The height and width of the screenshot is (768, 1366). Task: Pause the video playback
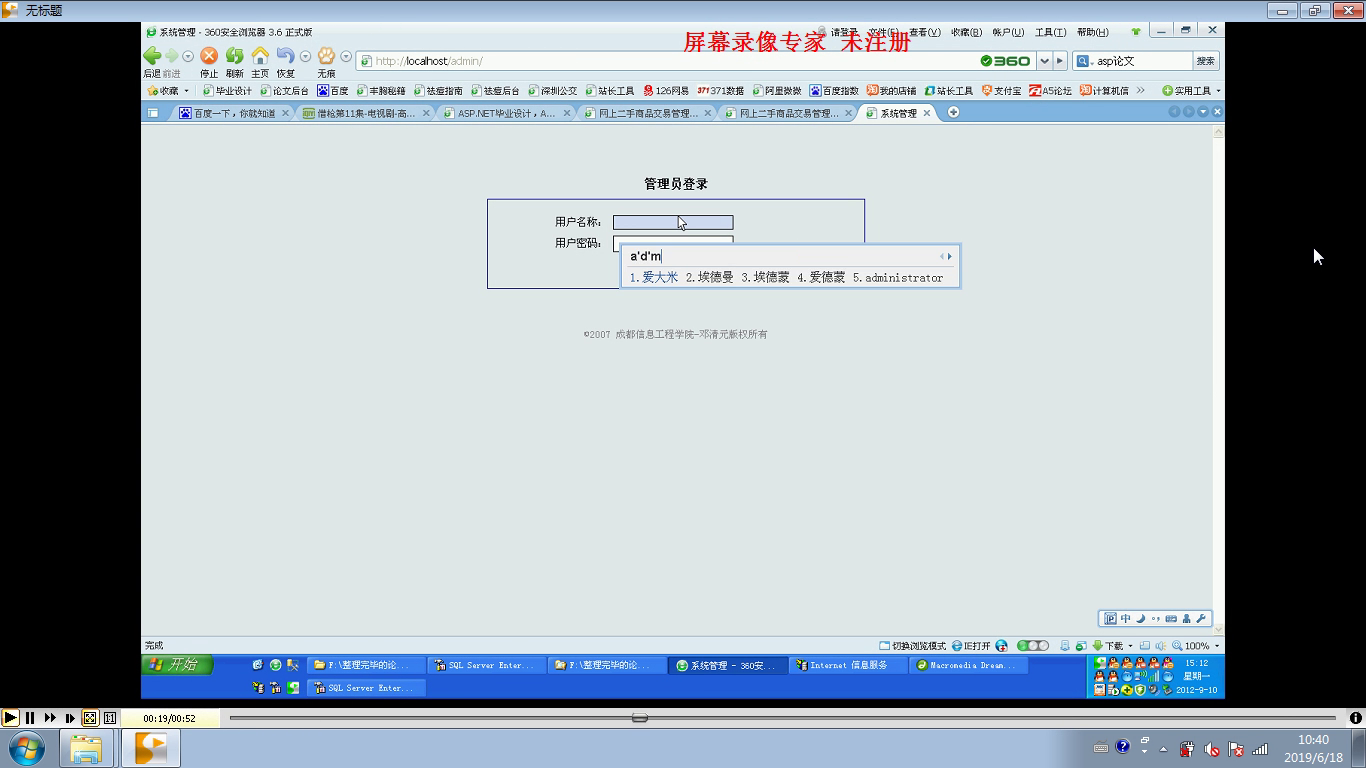tap(30, 717)
